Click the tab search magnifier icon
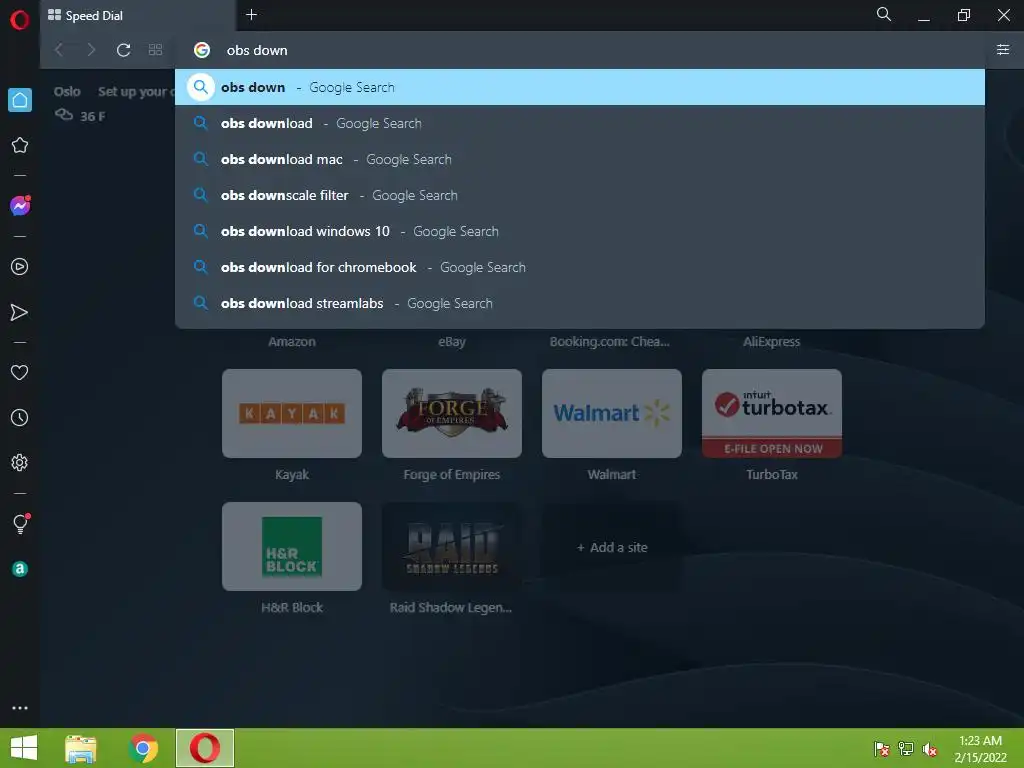This screenshot has width=1024, height=768. click(x=884, y=14)
